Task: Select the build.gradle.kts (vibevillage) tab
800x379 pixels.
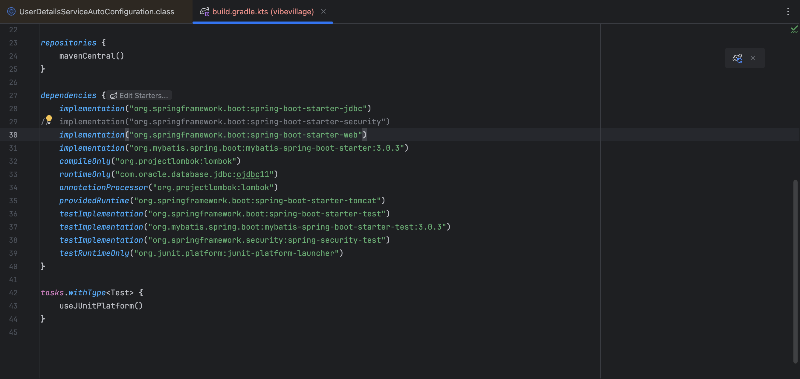Action: pos(263,11)
